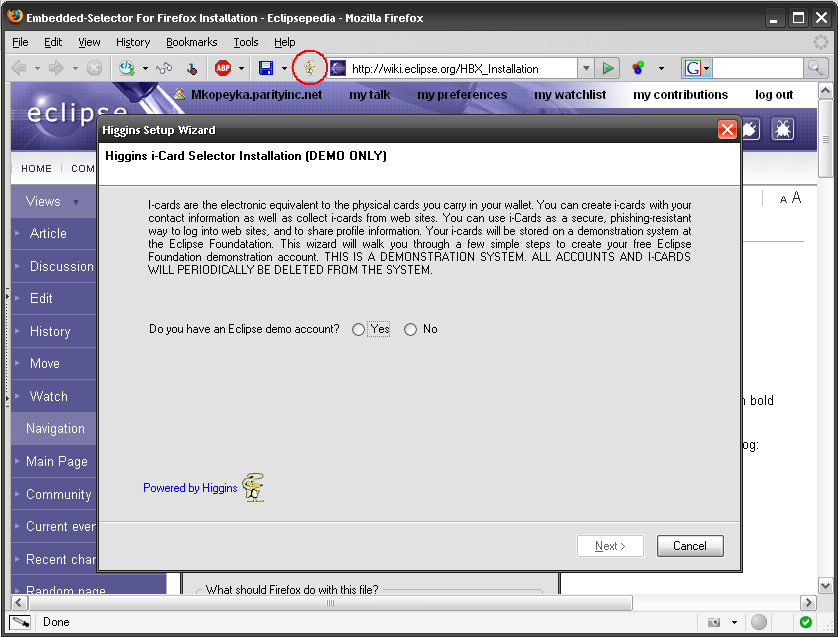Open the View menu
The image size is (838, 637).
tap(89, 42)
